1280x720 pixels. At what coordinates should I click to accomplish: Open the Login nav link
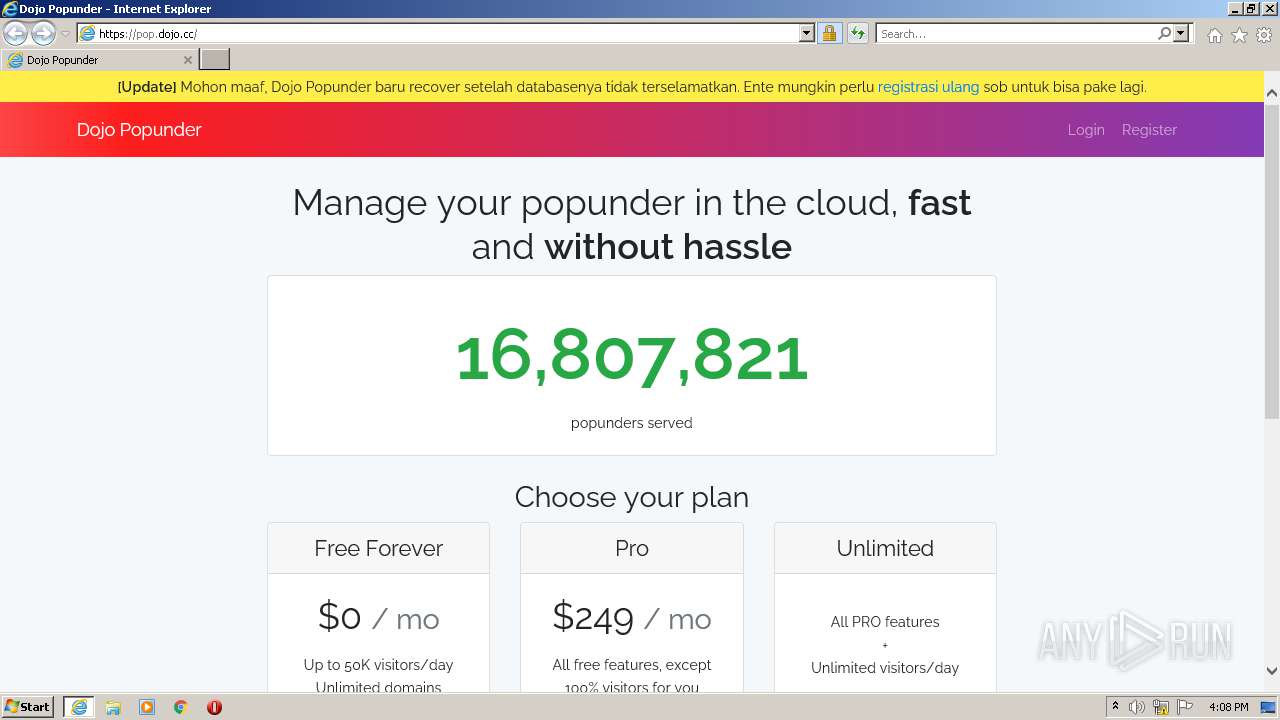[x=1086, y=130]
